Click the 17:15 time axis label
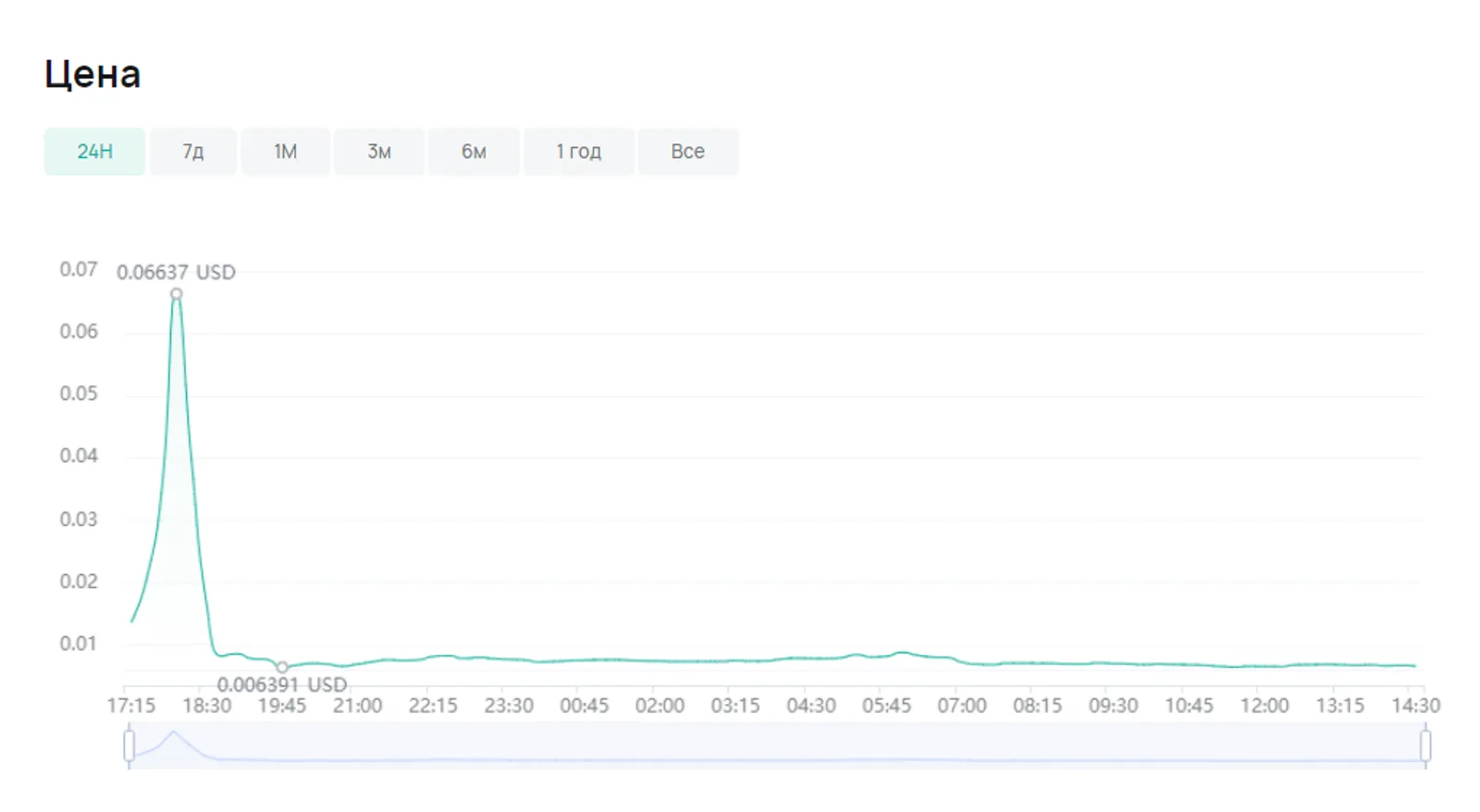The height and width of the screenshot is (812, 1480). pyautogui.click(x=131, y=706)
